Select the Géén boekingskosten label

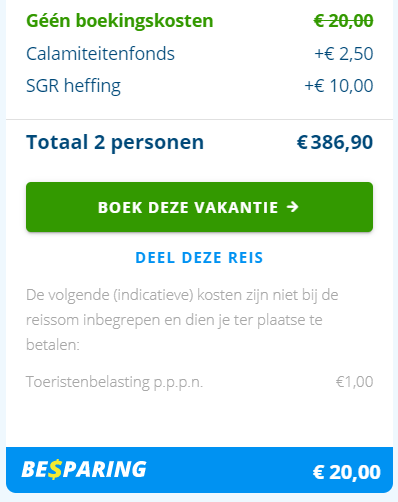click(120, 21)
